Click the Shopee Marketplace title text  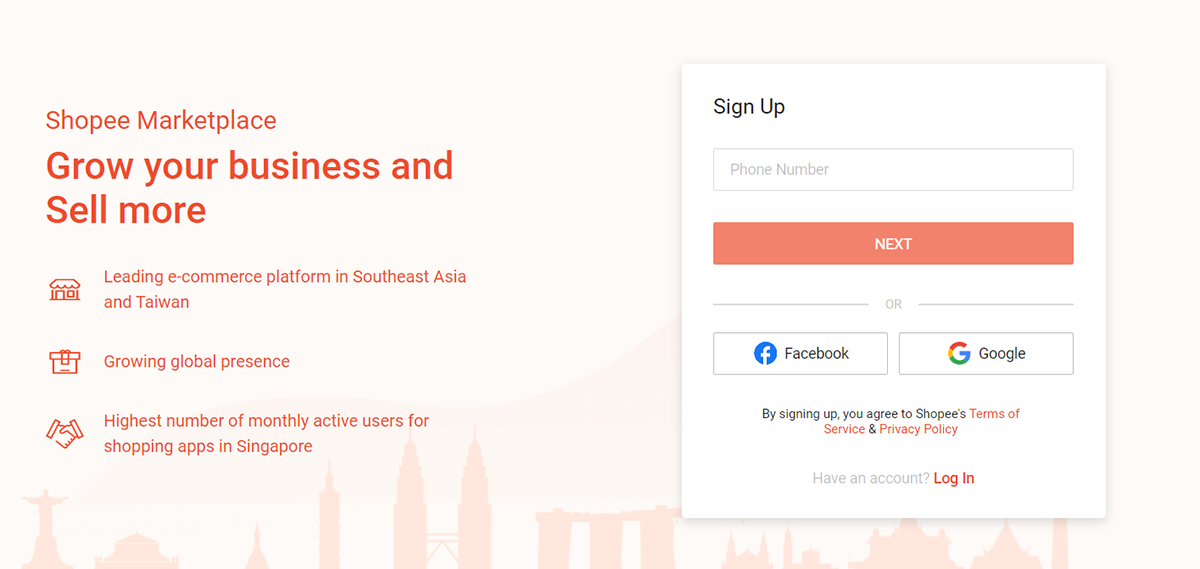(161, 121)
